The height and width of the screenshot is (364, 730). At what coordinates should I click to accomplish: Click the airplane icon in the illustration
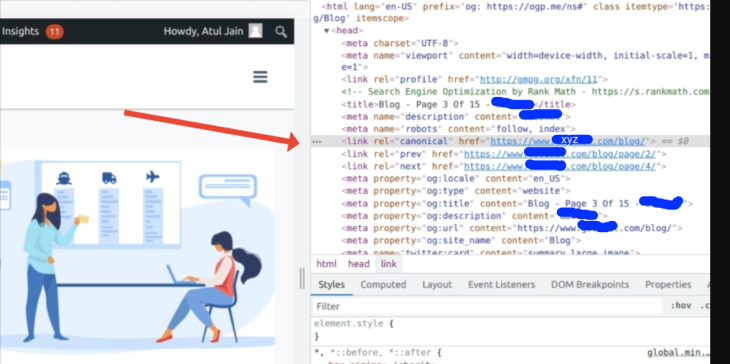click(153, 177)
